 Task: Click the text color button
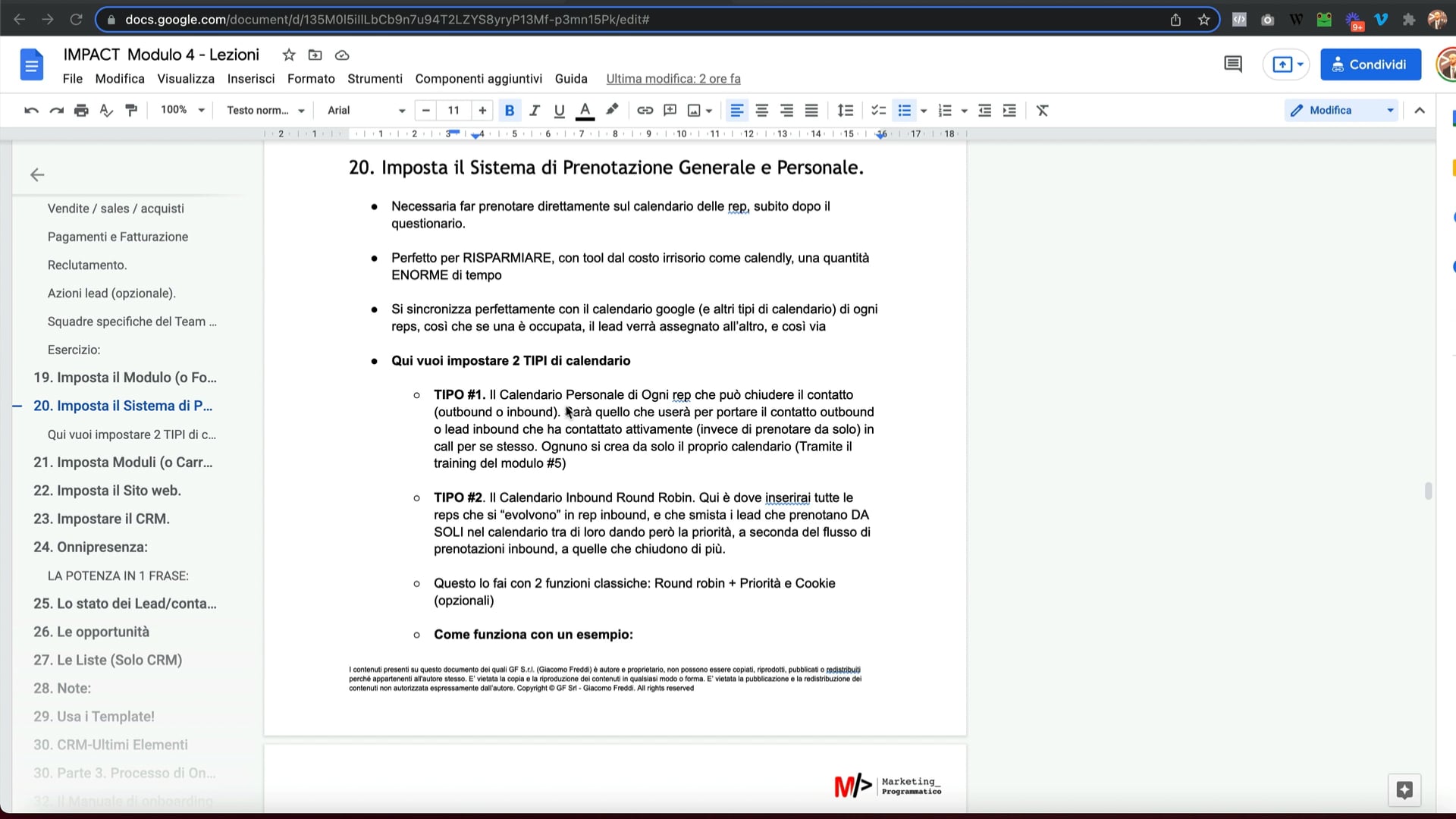click(x=585, y=111)
